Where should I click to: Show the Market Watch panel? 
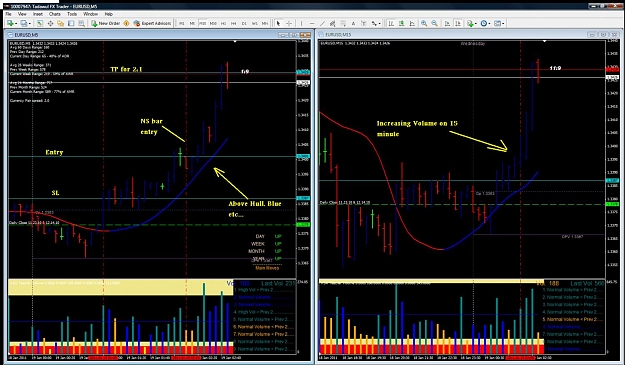[40, 24]
